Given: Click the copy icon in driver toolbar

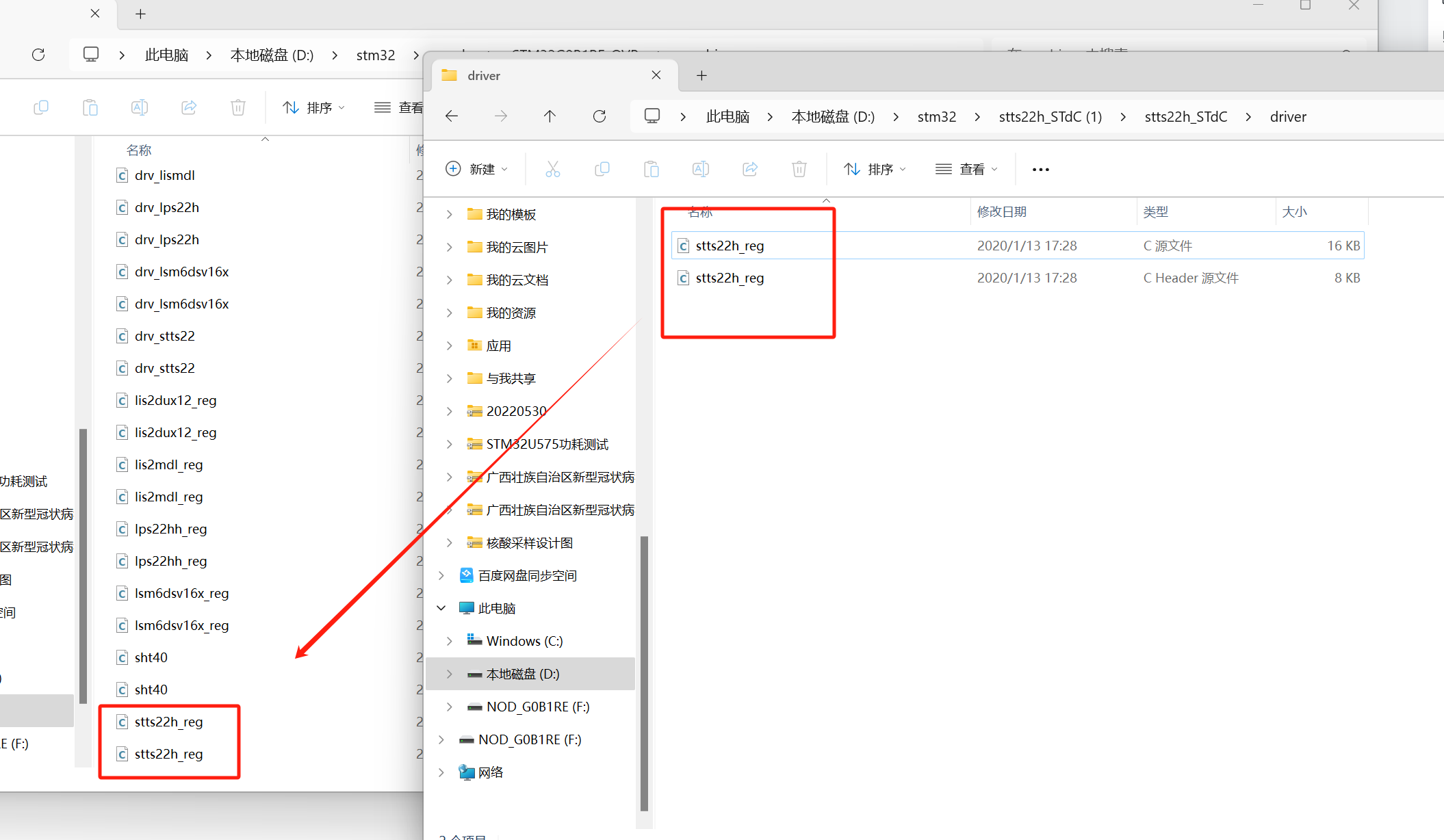Looking at the screenshot, I should click(602, 169).
